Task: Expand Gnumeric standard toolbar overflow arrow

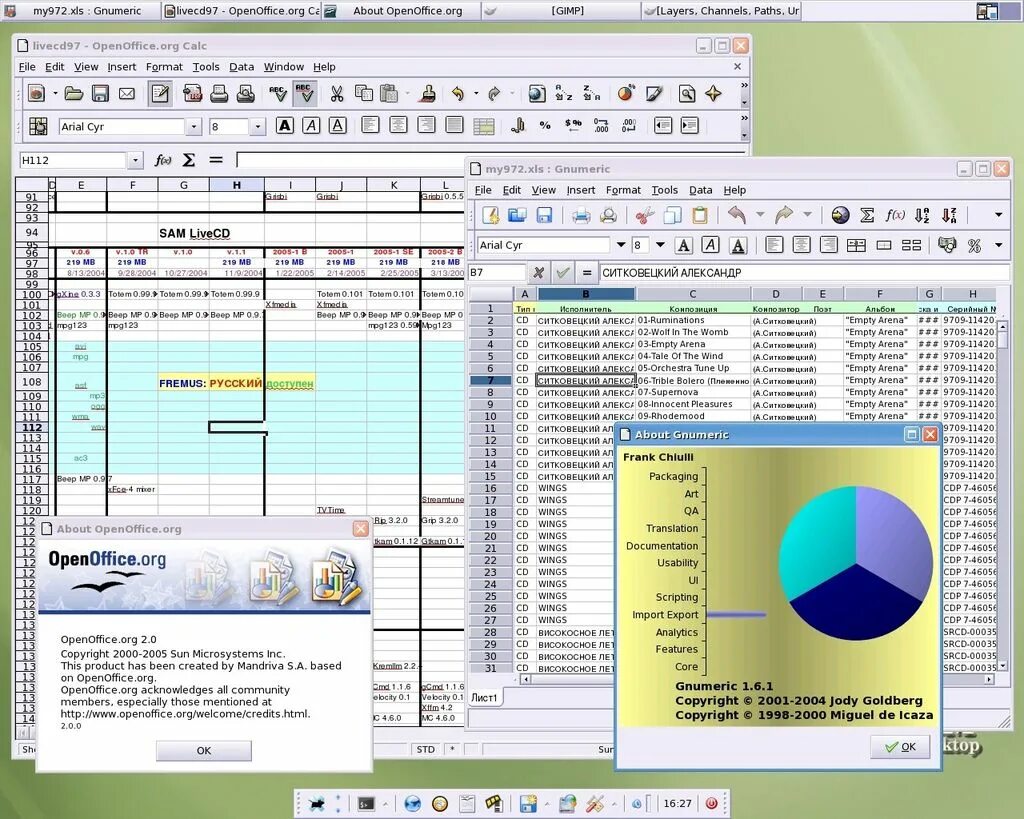Action: [999, 215]
